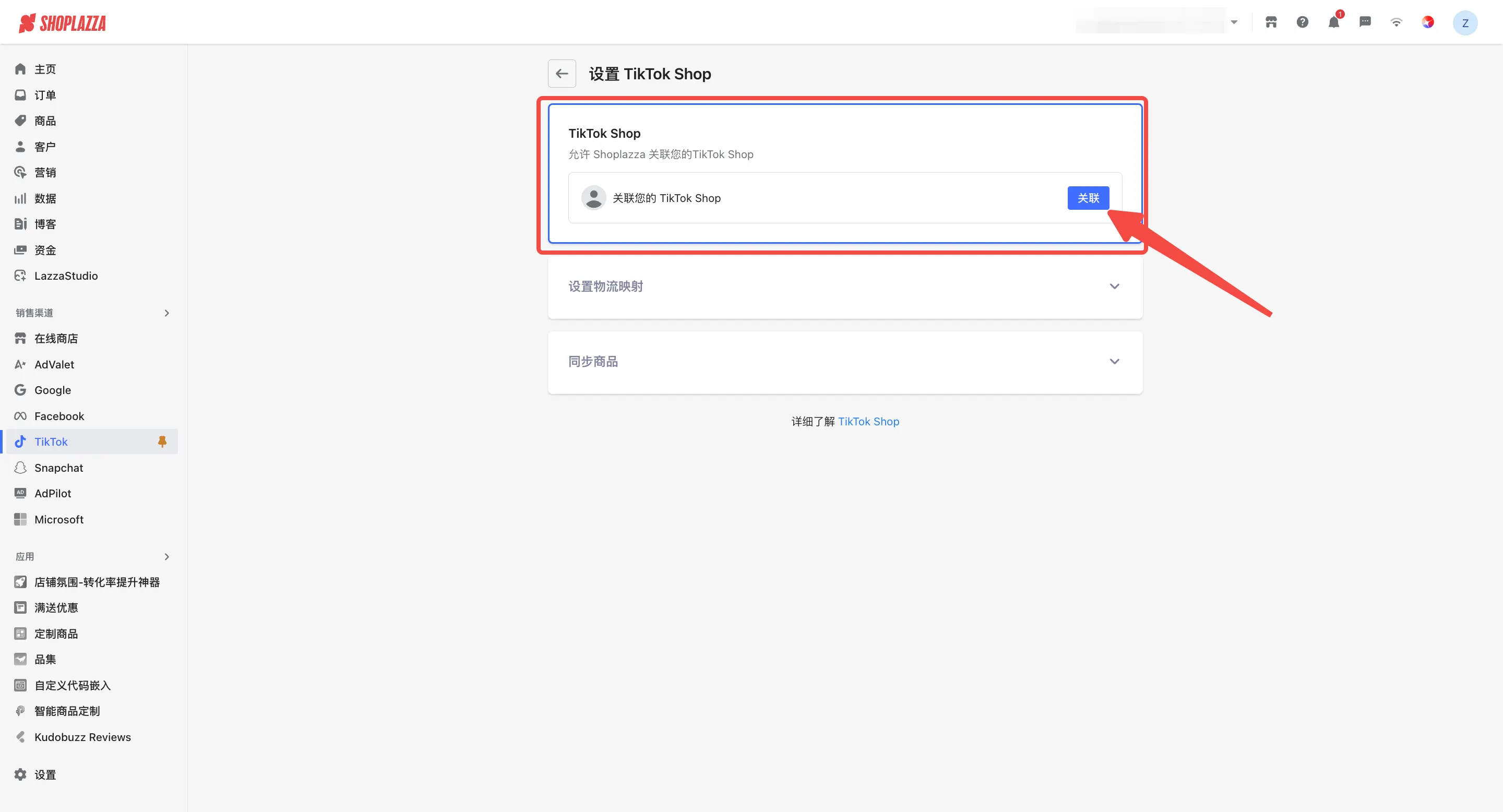1503x812 pixels.
Task: Click the Google icon in sidebar
Action: point(20,390)
